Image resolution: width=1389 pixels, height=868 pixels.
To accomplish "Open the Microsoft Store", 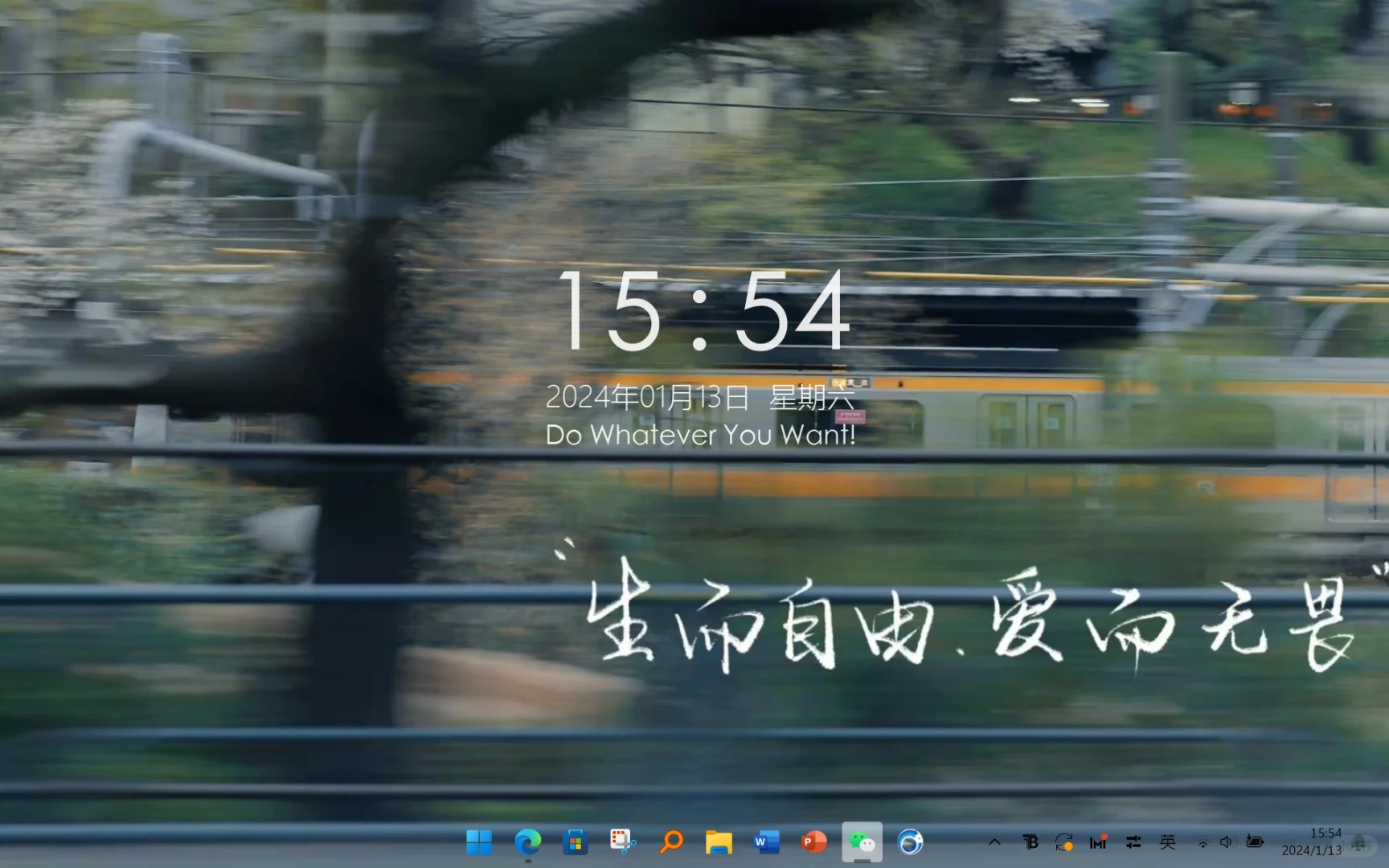I will (575, 842).
